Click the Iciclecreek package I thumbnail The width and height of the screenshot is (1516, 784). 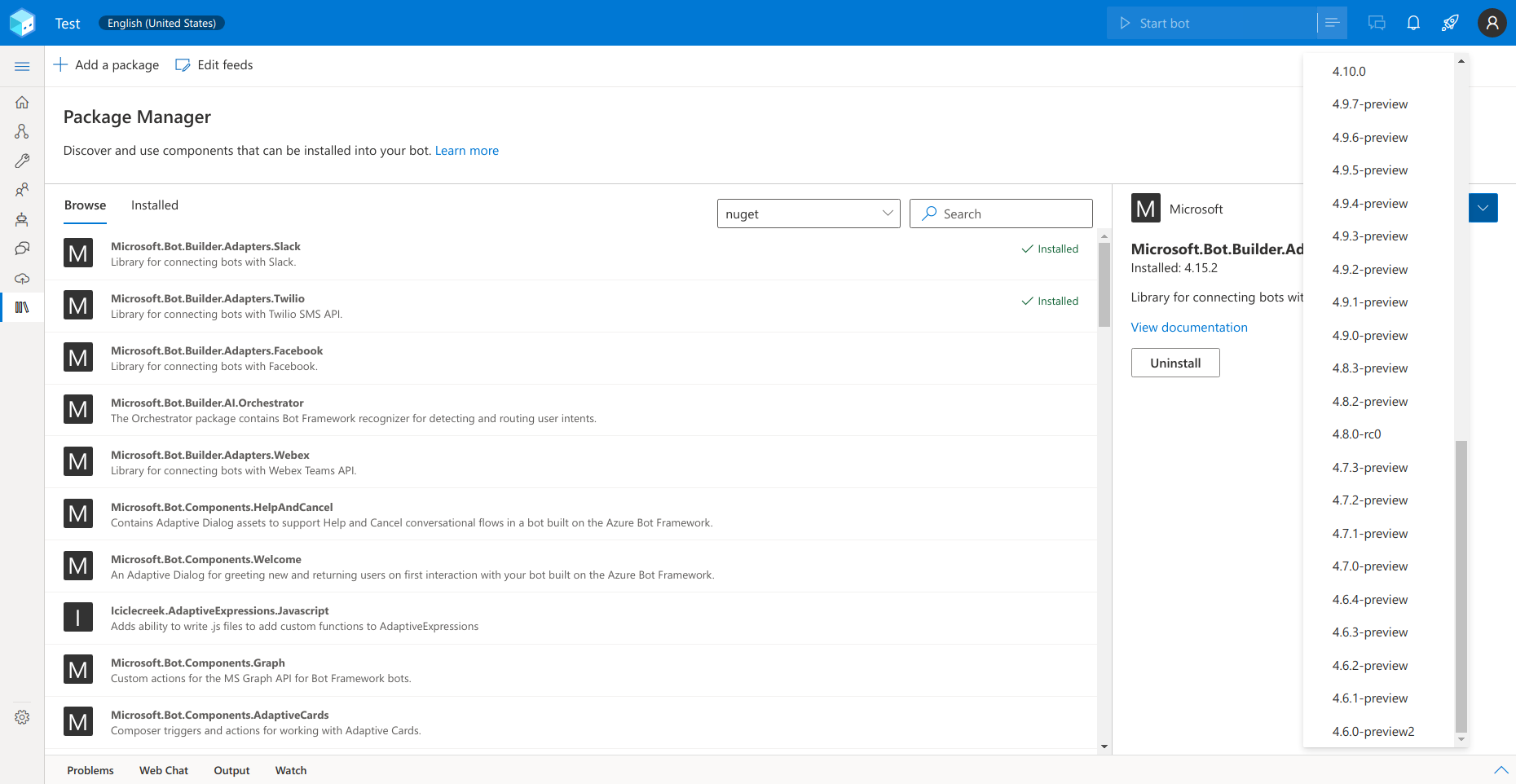(x=78, y=617)
